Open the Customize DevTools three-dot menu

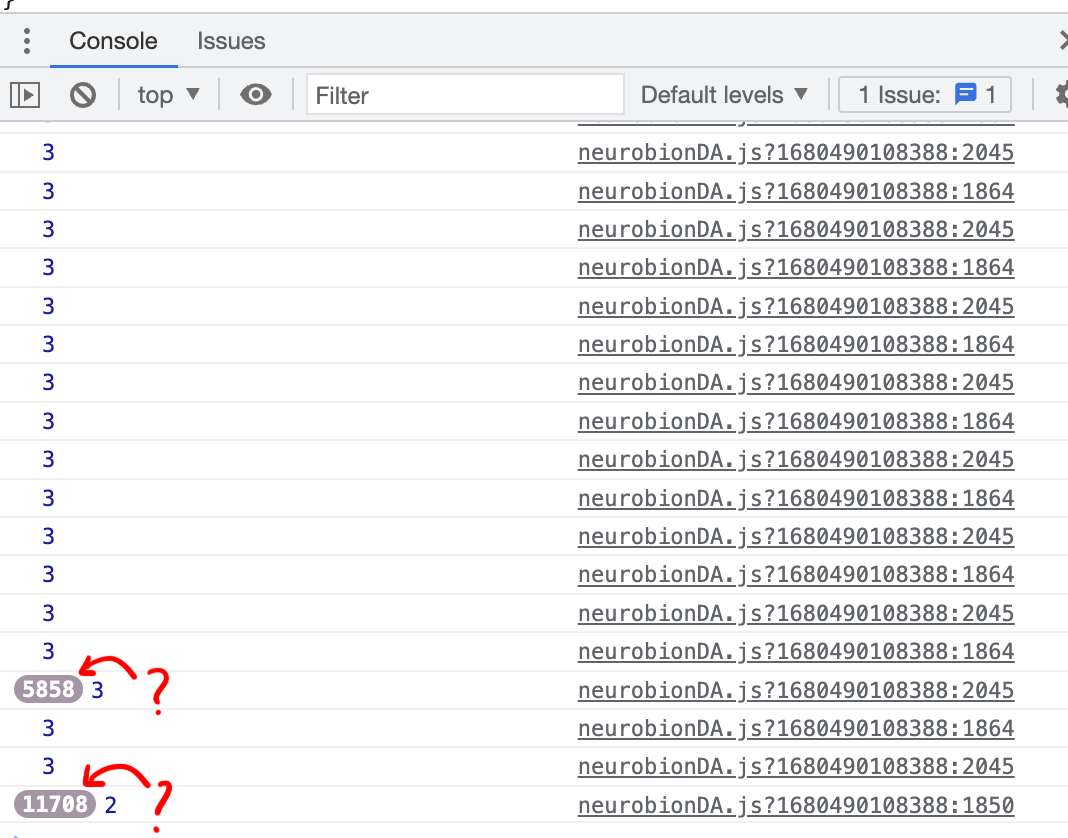click(26, 41)
